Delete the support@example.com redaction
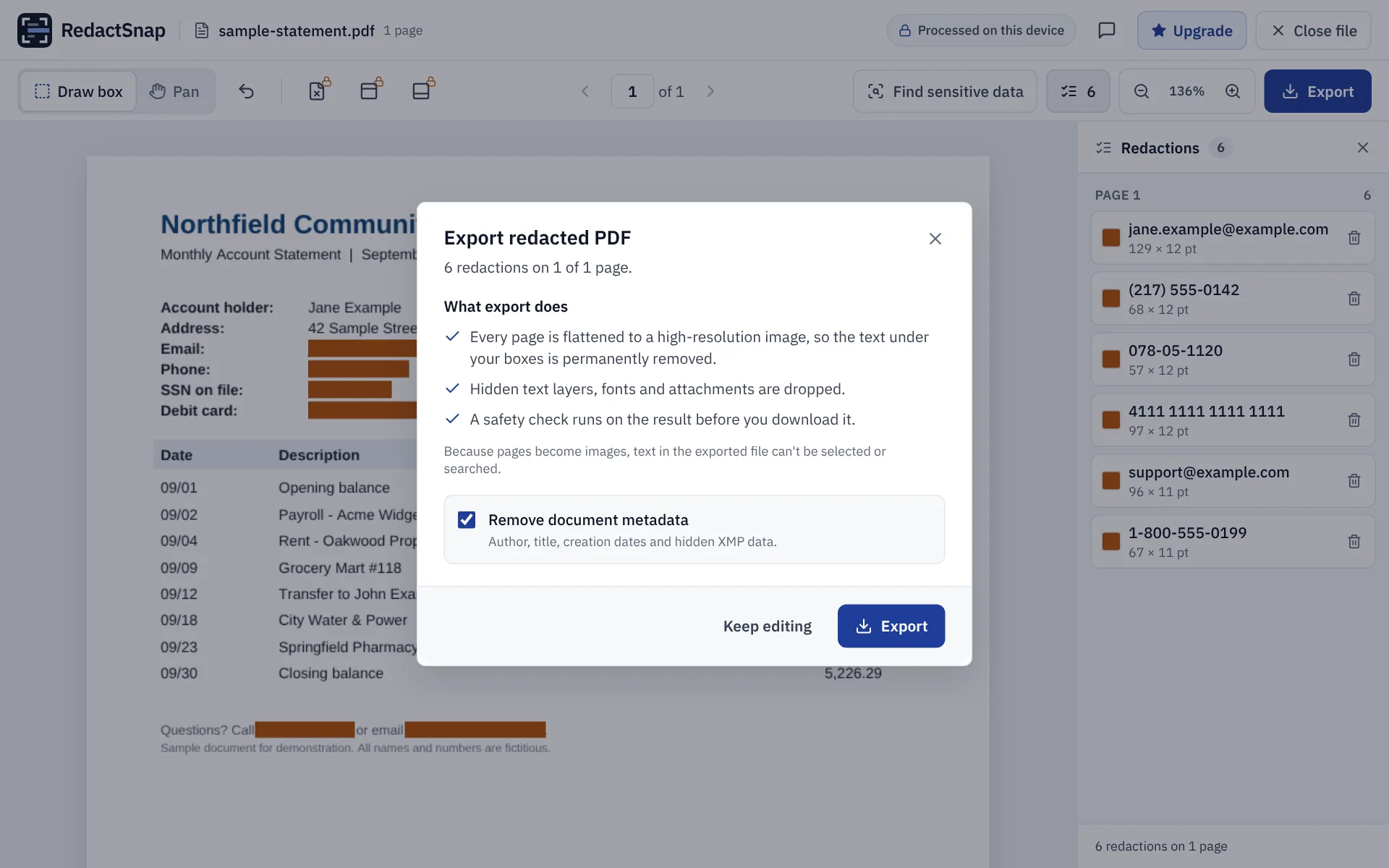1389x868 pixels. point(1354,481)
